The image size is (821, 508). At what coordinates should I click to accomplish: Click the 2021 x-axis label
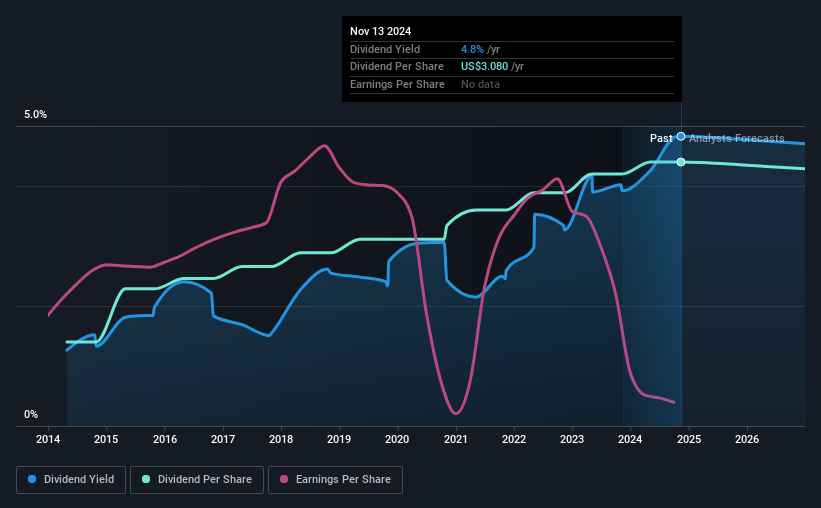pyautogui.click(x=456, y=439)
